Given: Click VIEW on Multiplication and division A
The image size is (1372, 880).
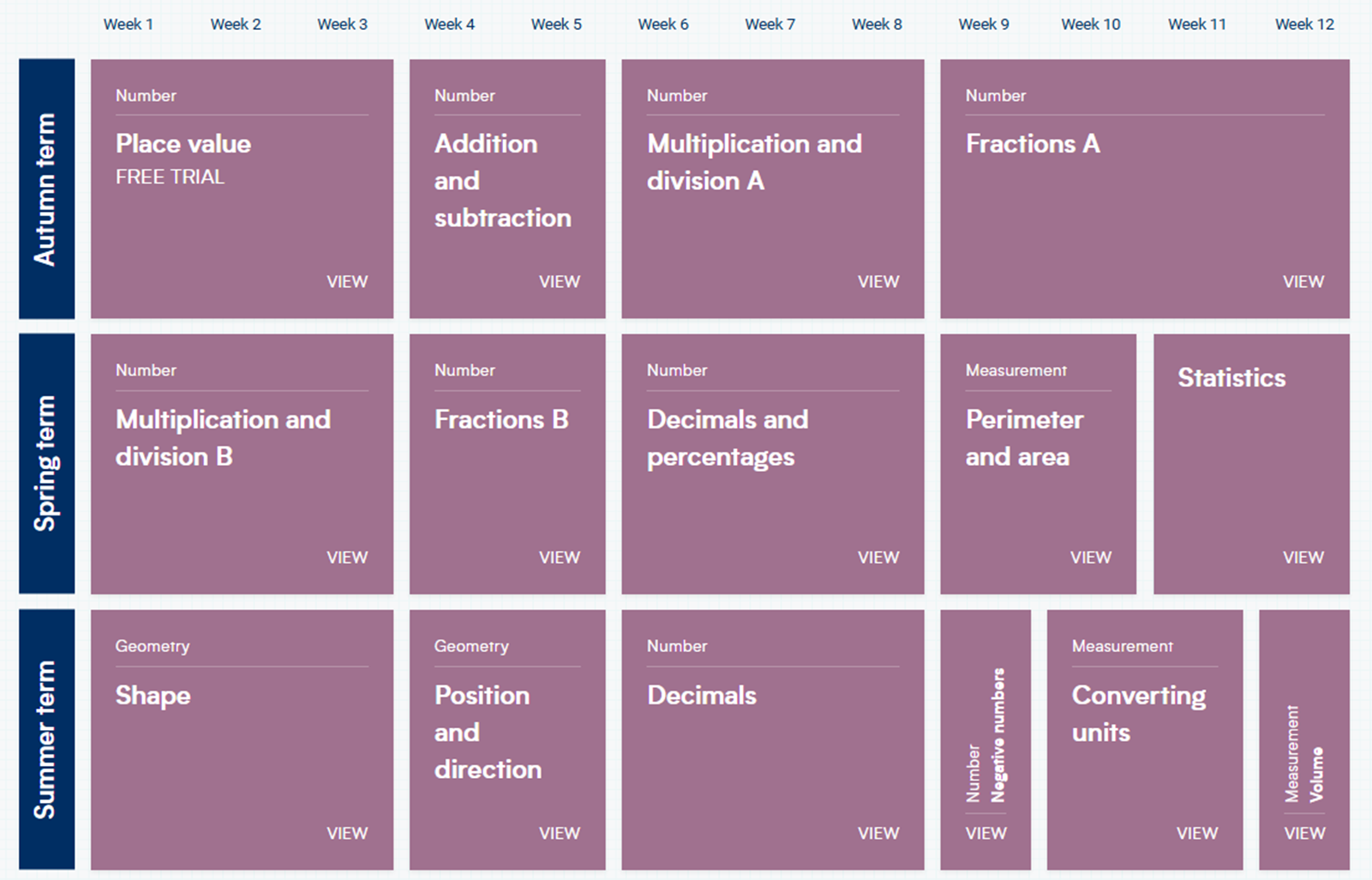Looking at the screenshot, I should tap(878, 282).
